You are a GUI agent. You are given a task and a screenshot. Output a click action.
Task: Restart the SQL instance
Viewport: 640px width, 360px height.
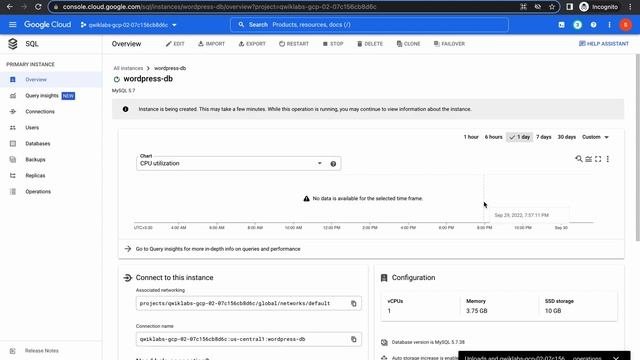tap(294, 44)
